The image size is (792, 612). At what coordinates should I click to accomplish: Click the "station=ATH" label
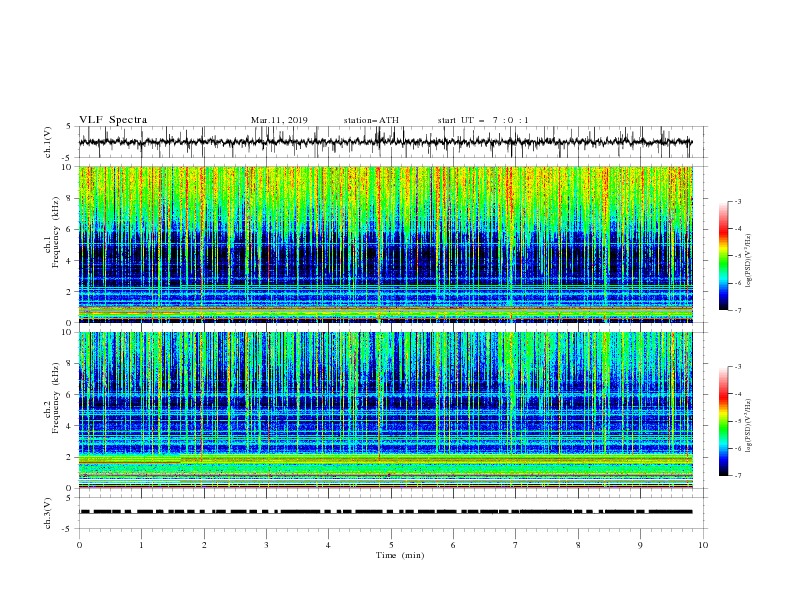point(371,120)
